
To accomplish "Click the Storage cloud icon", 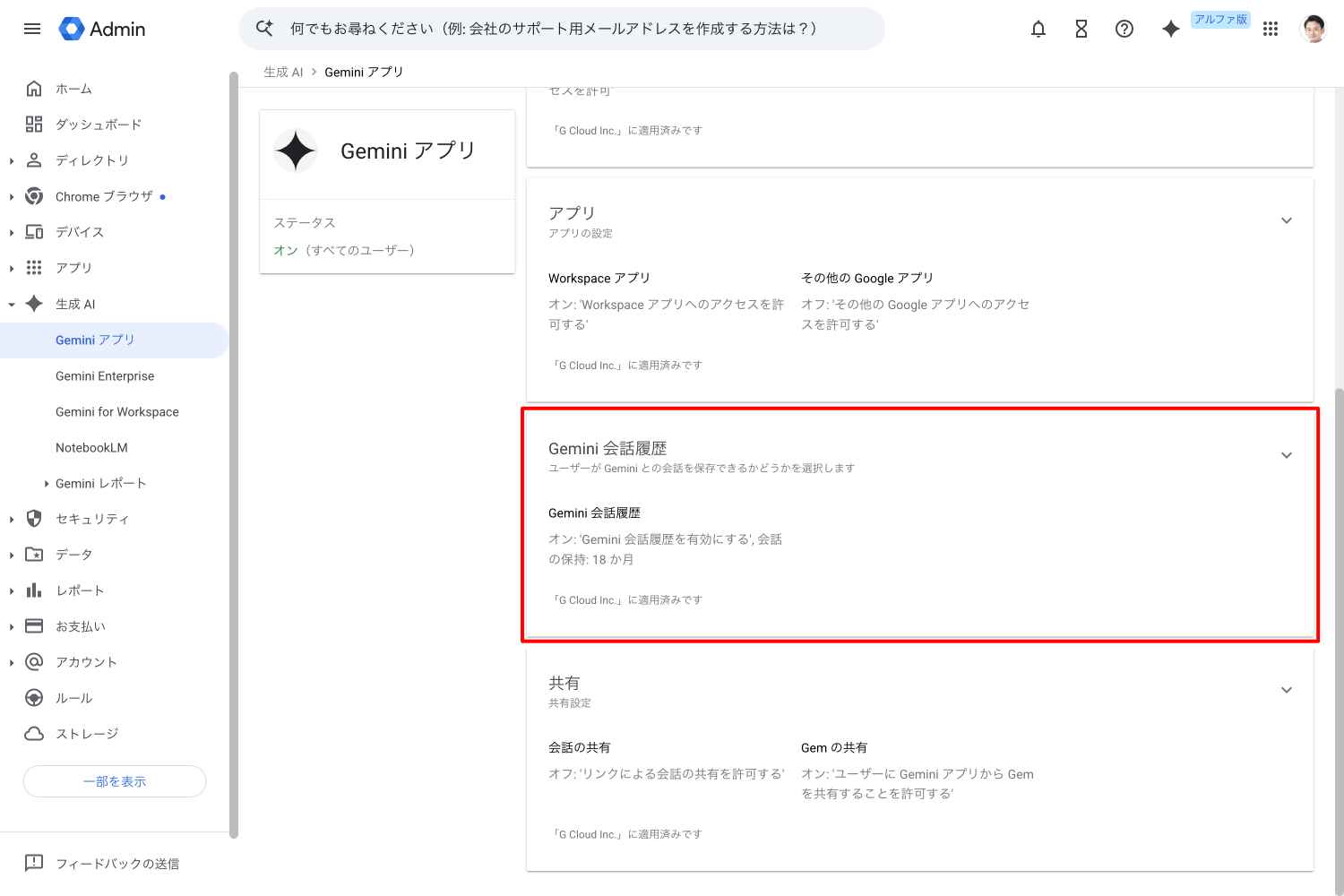I will 34,734.
